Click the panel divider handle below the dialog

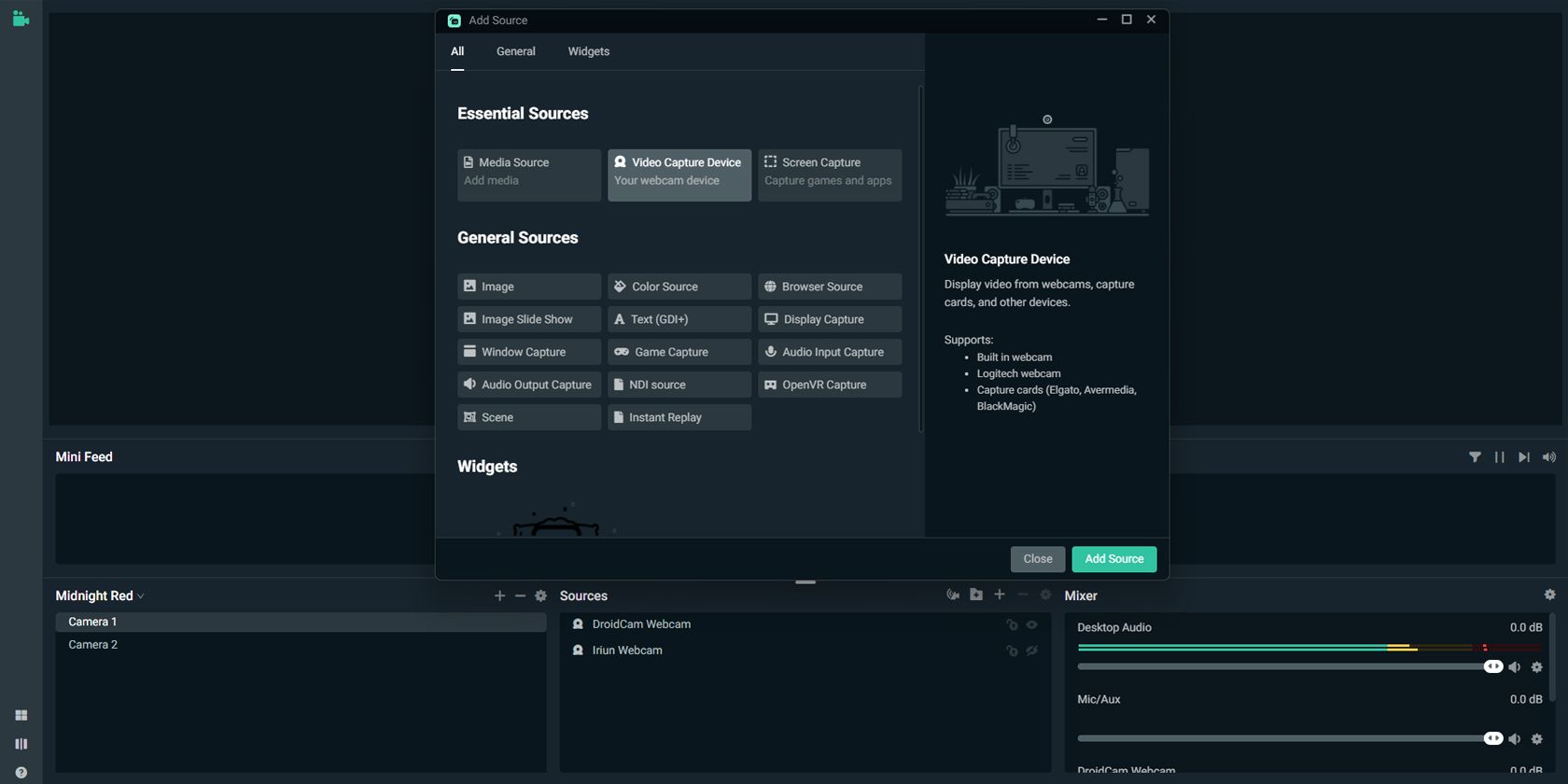click(x=805, y=582)
